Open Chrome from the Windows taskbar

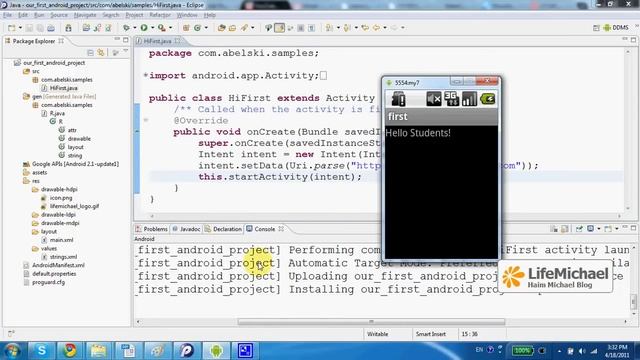[x=69, y=351]
